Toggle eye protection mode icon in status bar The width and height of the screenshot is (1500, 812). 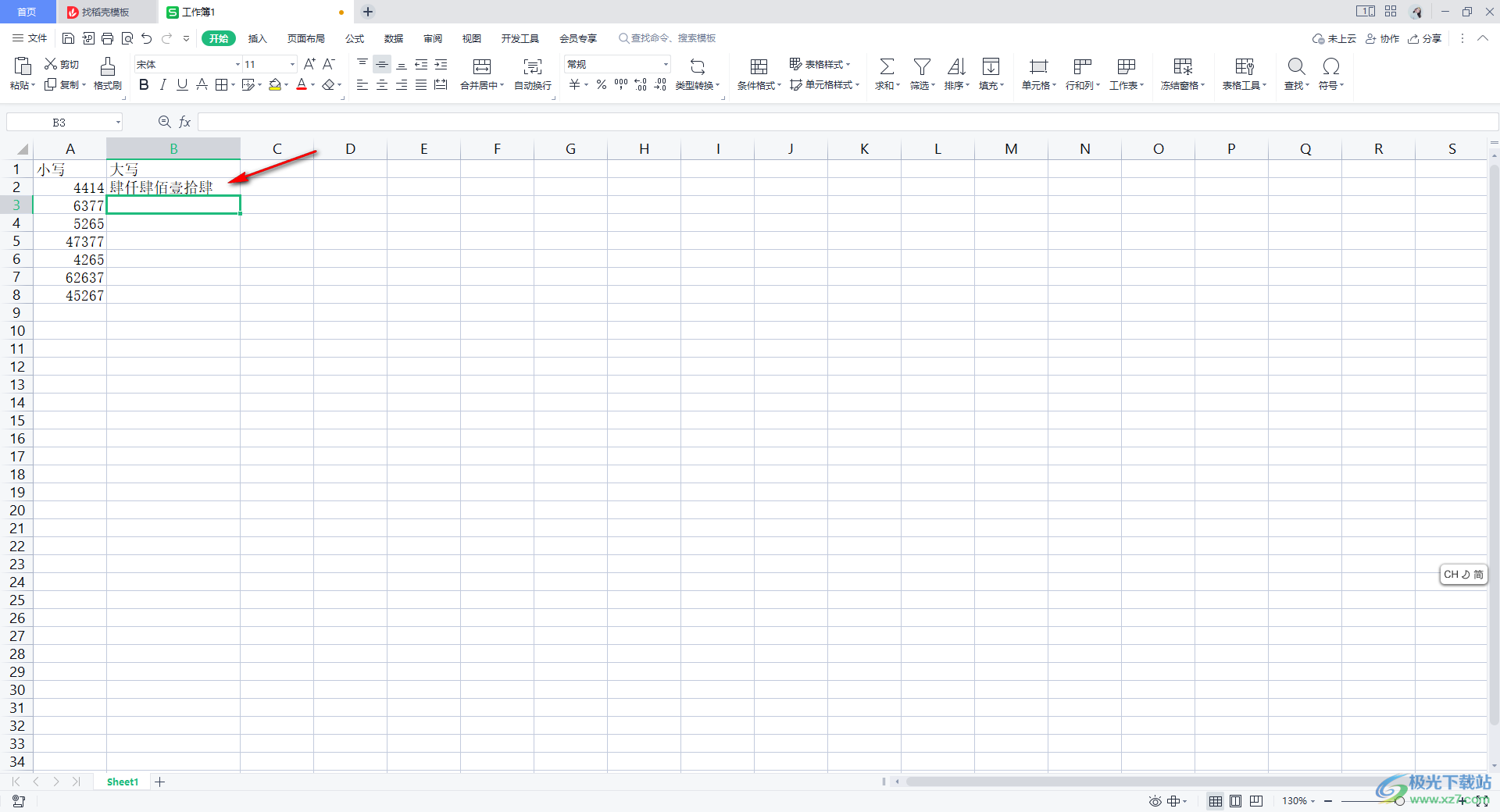pos(1155,801)
